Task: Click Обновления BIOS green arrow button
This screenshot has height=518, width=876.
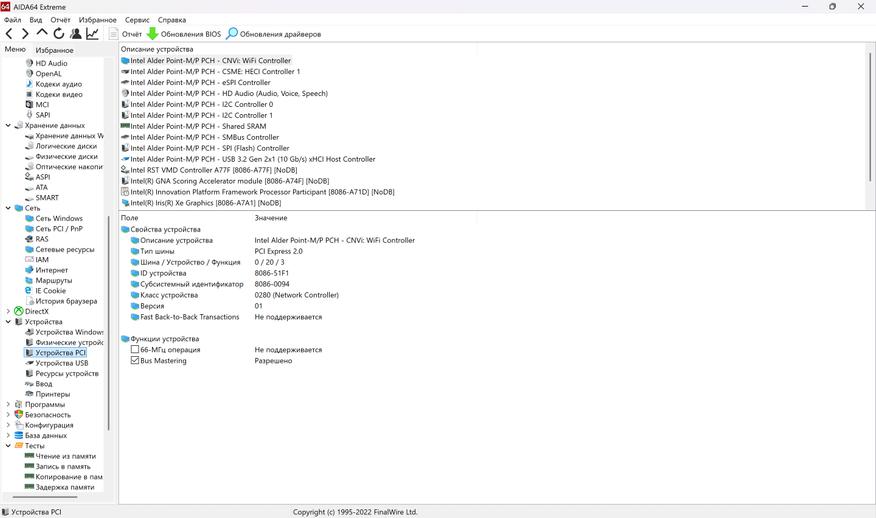Action: pos(184,34)
